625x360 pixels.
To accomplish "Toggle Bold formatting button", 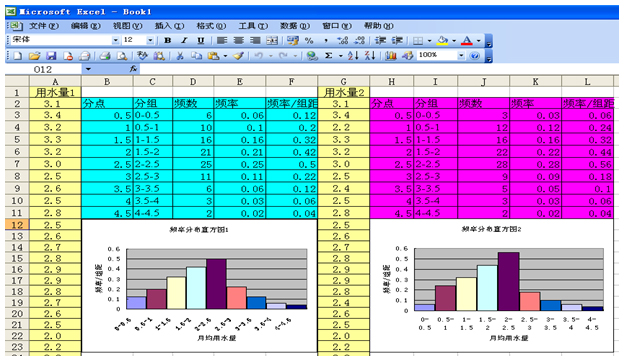I will (168, 40).
